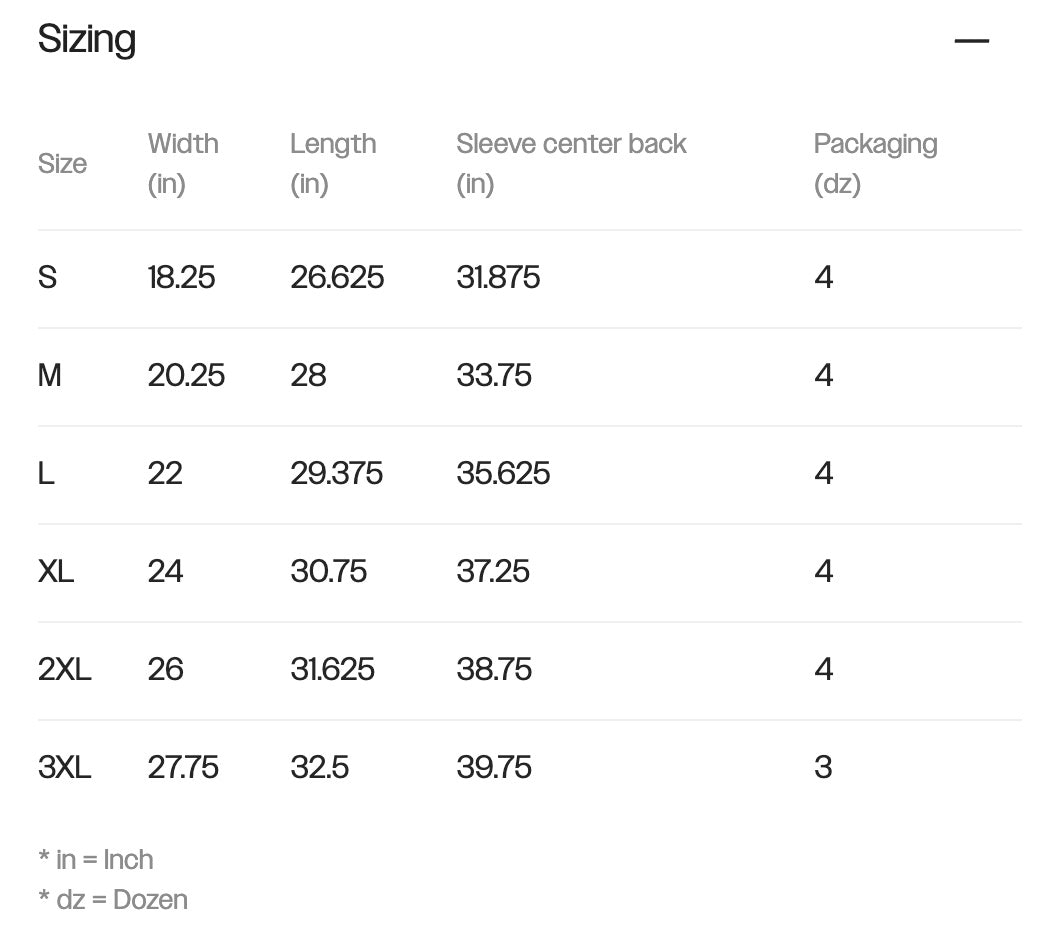1046x940 pixels.
Task: Click the 33.75 sleeve value for M
Action: click(494, 376)
